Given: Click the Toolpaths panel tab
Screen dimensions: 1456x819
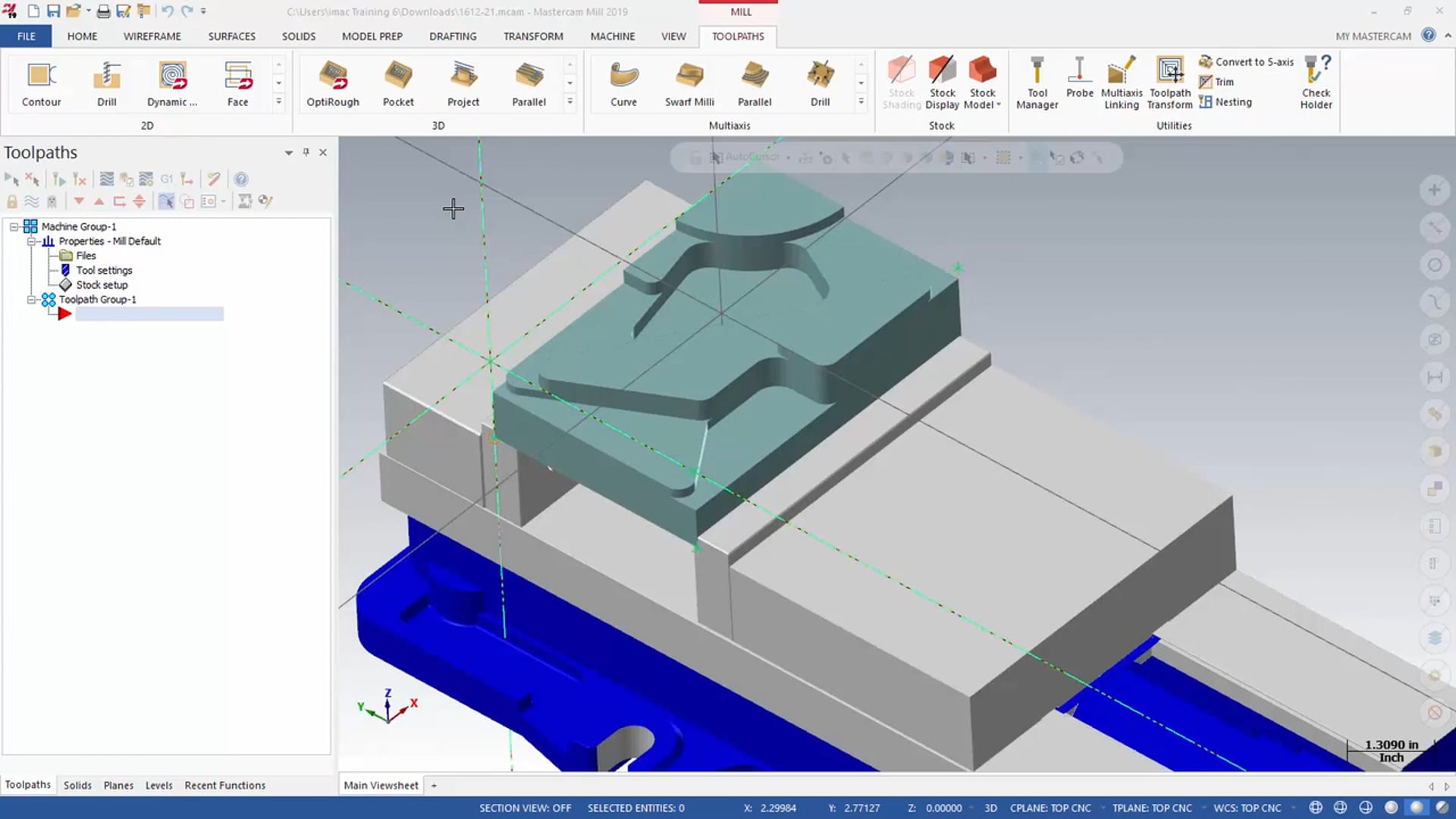Looking at the screenshot, I should [28, 785].
